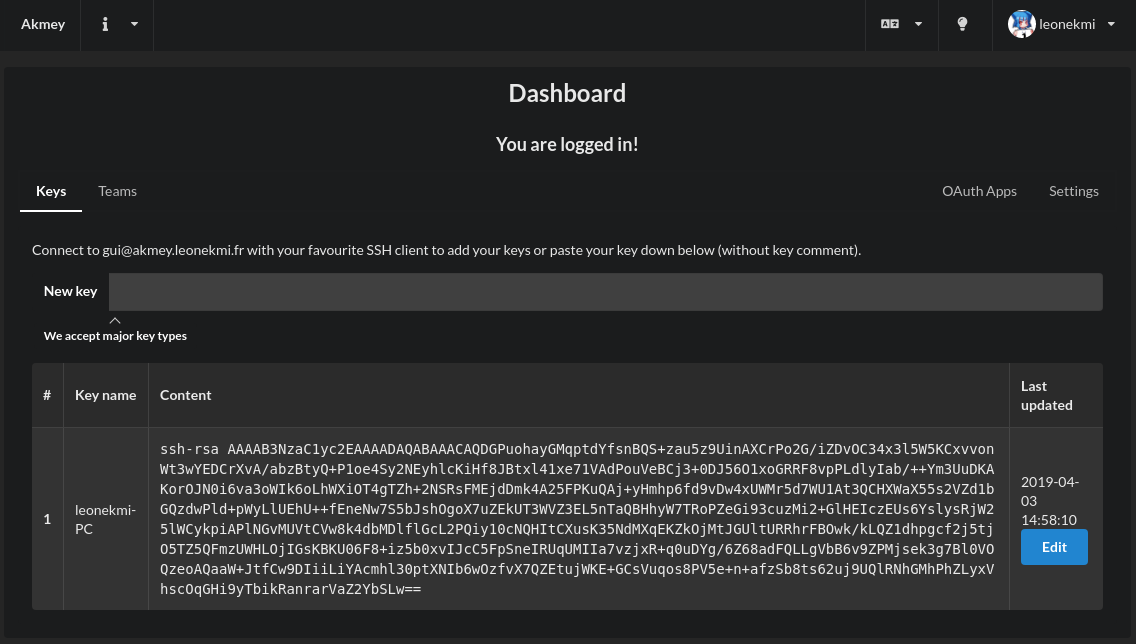Viewport: 1136px width, 644px height.
Task: Focus the New key input field
Action: (x=606, y=292)
